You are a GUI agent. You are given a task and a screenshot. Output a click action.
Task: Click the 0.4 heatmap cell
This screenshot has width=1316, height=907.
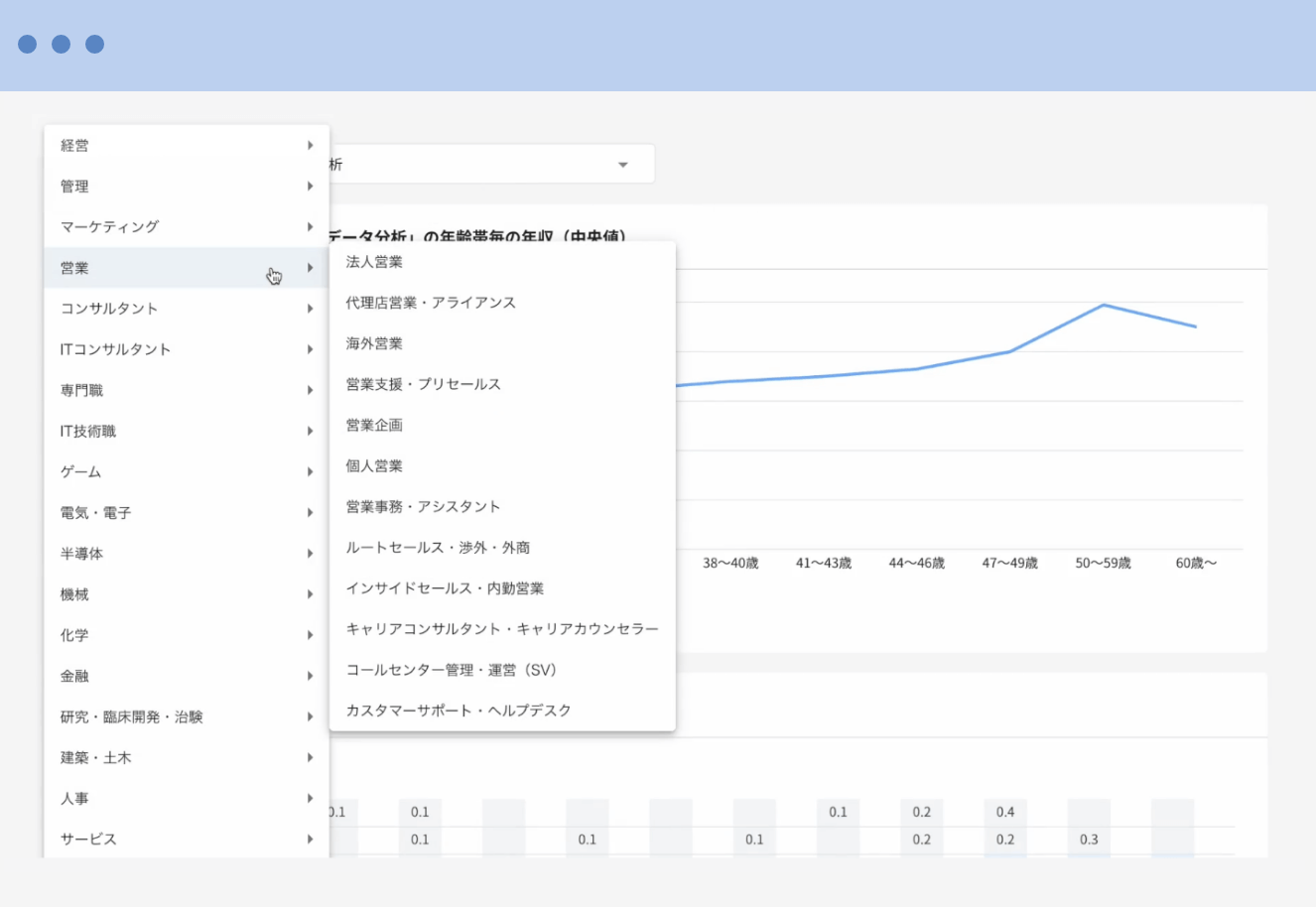tap(1005, 812)
